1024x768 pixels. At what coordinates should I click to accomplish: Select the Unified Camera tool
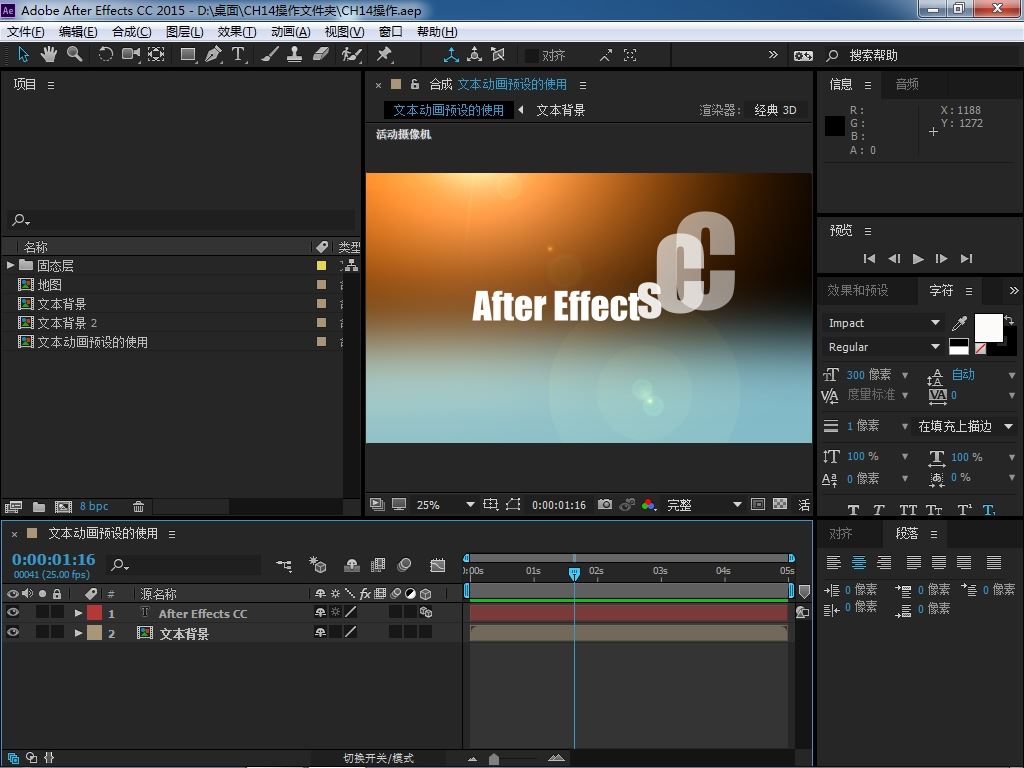click(x=131, y=54)
